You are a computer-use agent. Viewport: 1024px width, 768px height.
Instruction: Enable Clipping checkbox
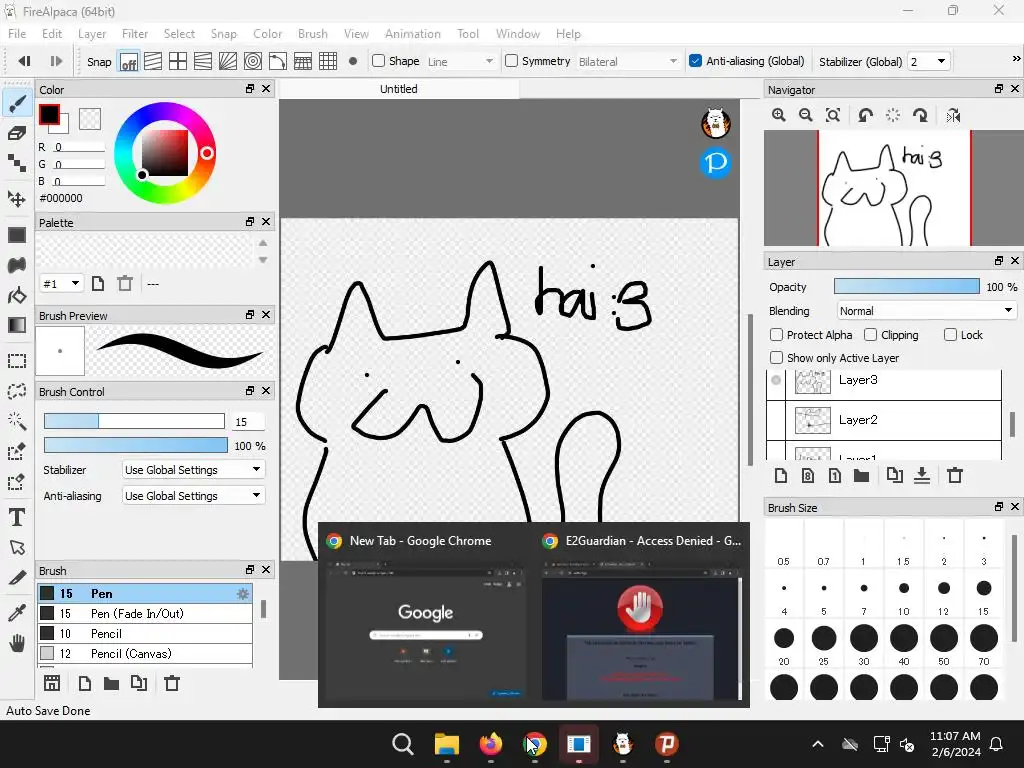(871, 334)
